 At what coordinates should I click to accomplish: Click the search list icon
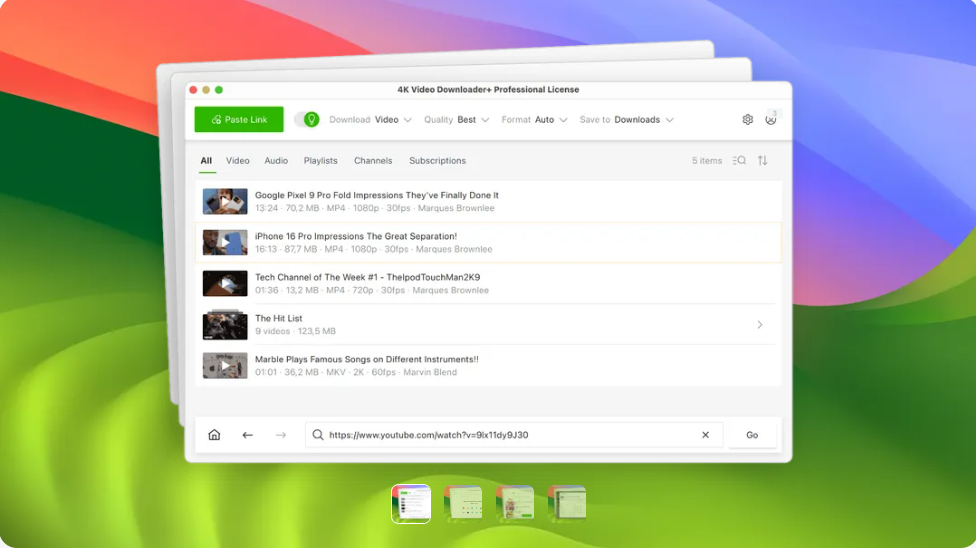point(739,161)
